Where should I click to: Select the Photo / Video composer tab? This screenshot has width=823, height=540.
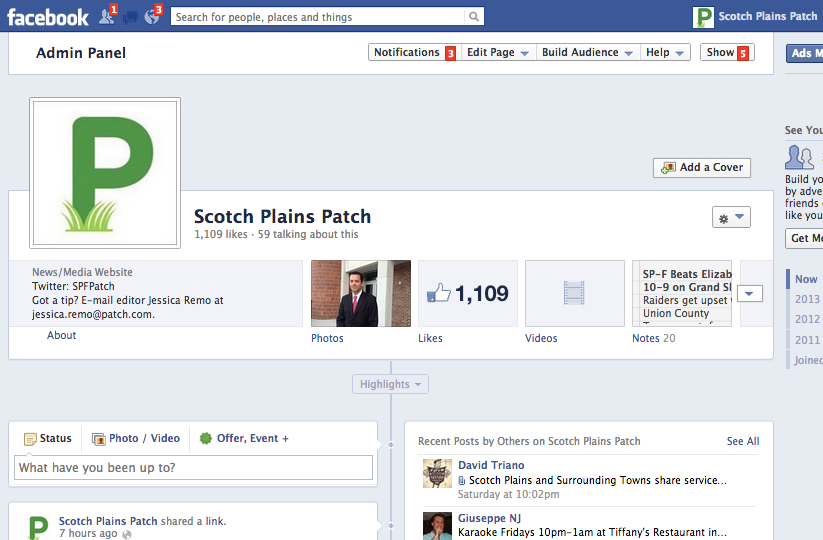136,438
